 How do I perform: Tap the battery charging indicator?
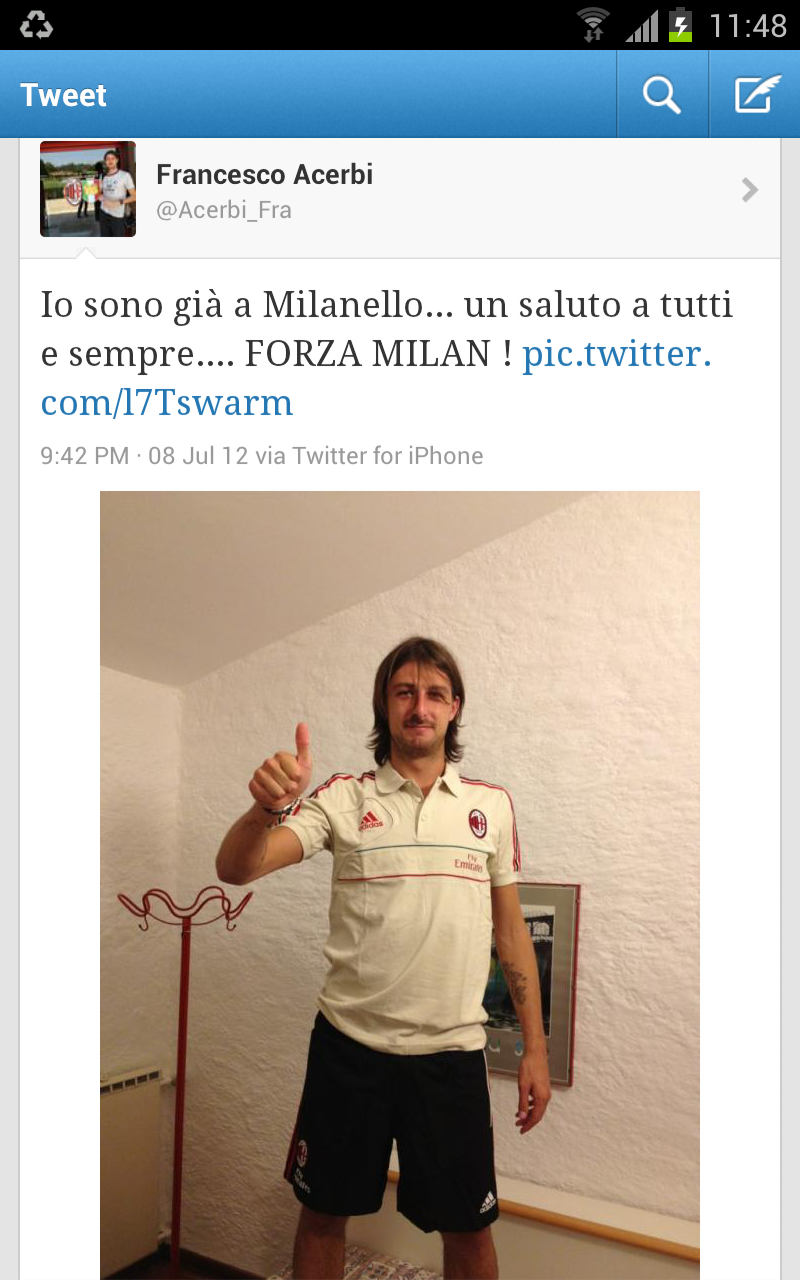pos(681,25)
